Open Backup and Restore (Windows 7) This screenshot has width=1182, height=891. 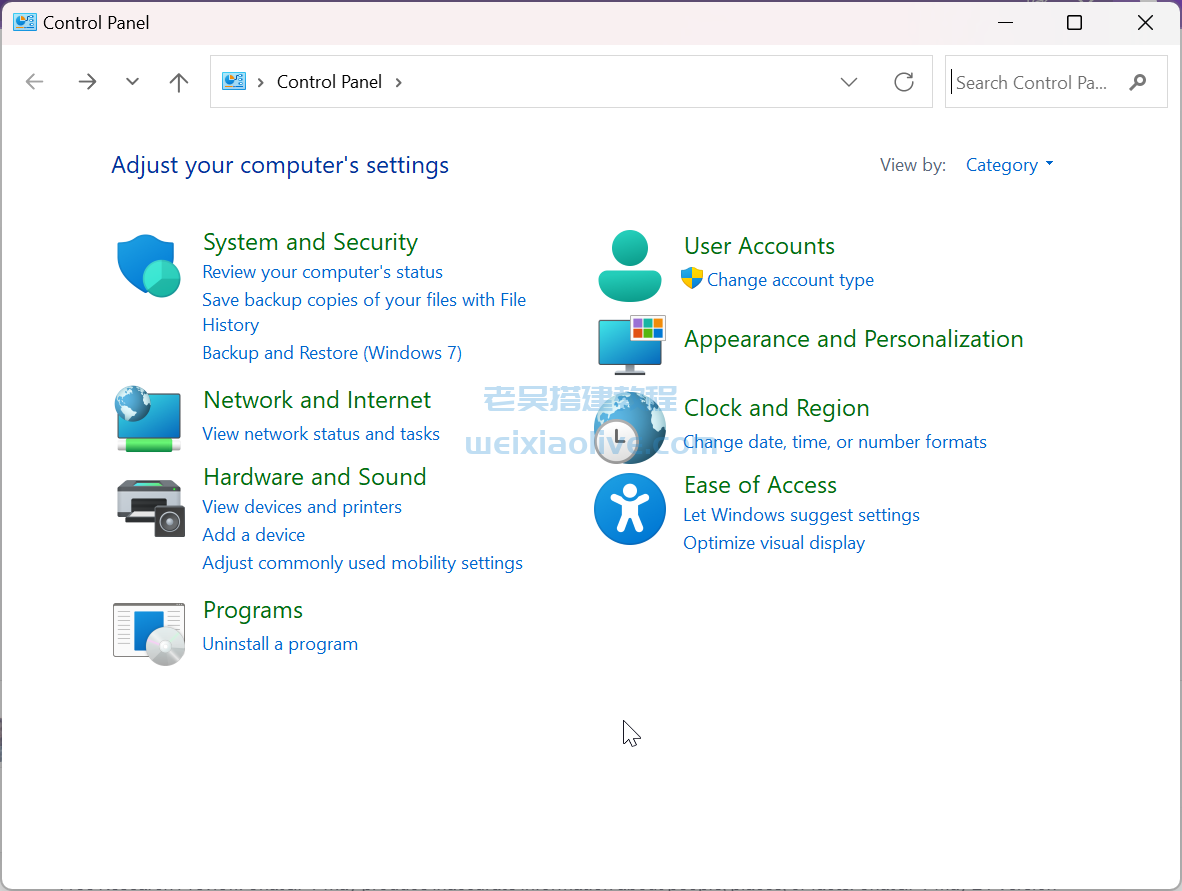pos(331,352)
